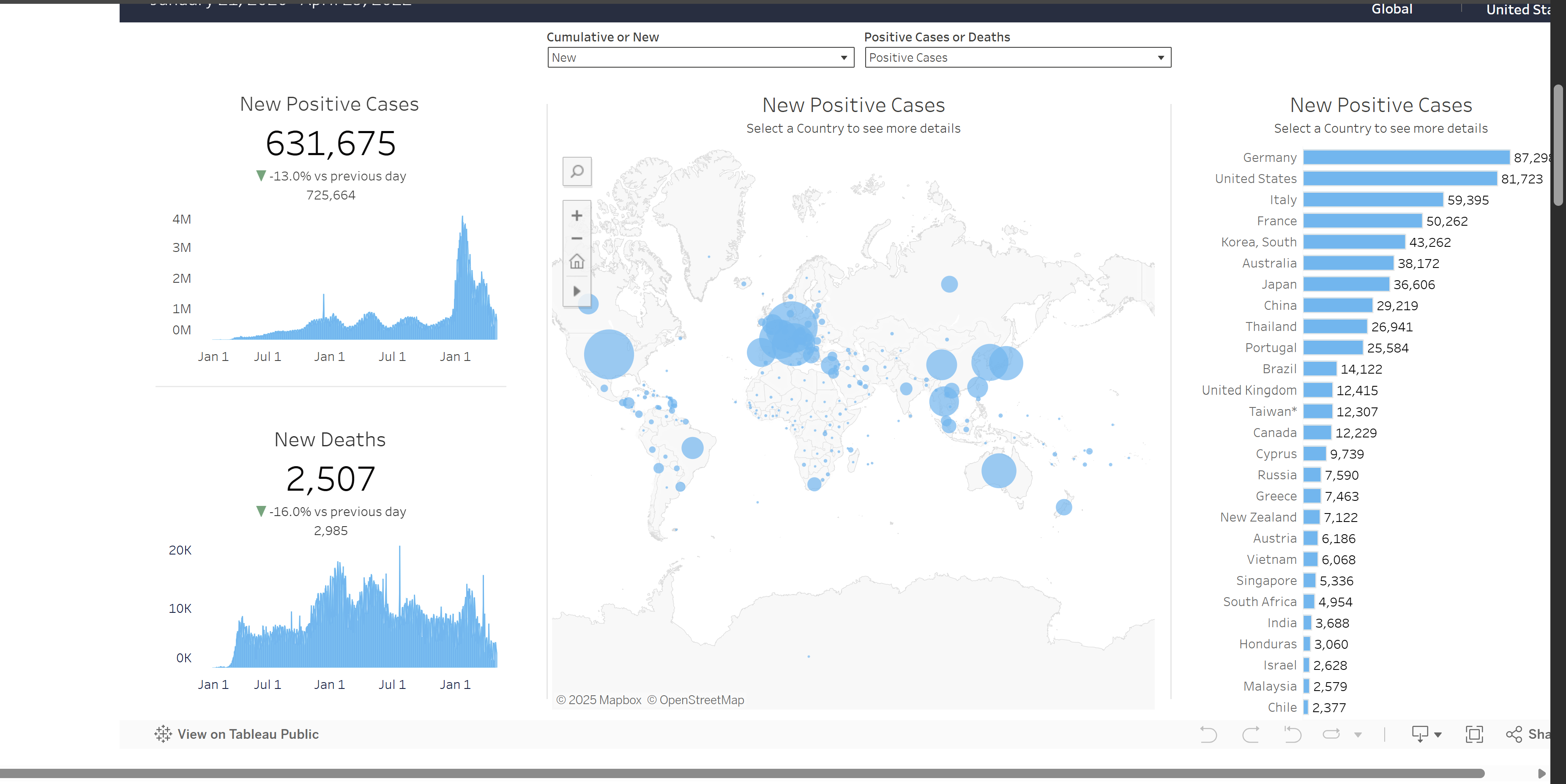Screen dimensions: 1566x784
Task: Open the Cumulative or New dropdown
Action: tap(700, 58)
